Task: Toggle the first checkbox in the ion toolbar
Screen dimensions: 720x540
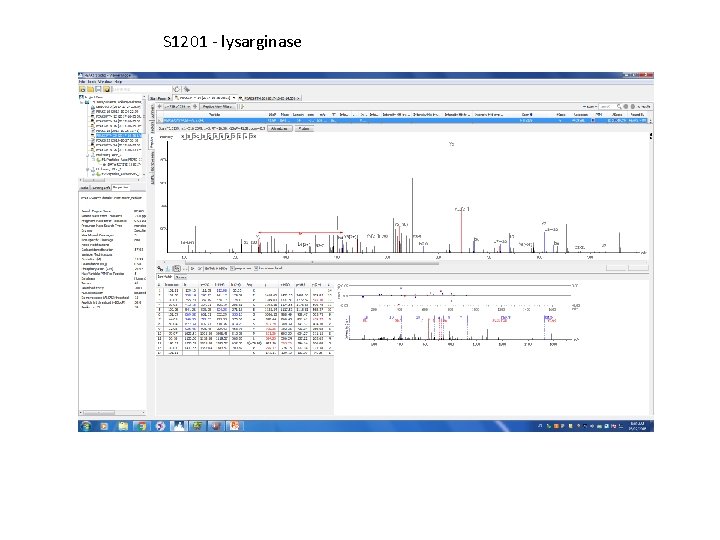Action: pyautogui.click(x=232, y=268)
